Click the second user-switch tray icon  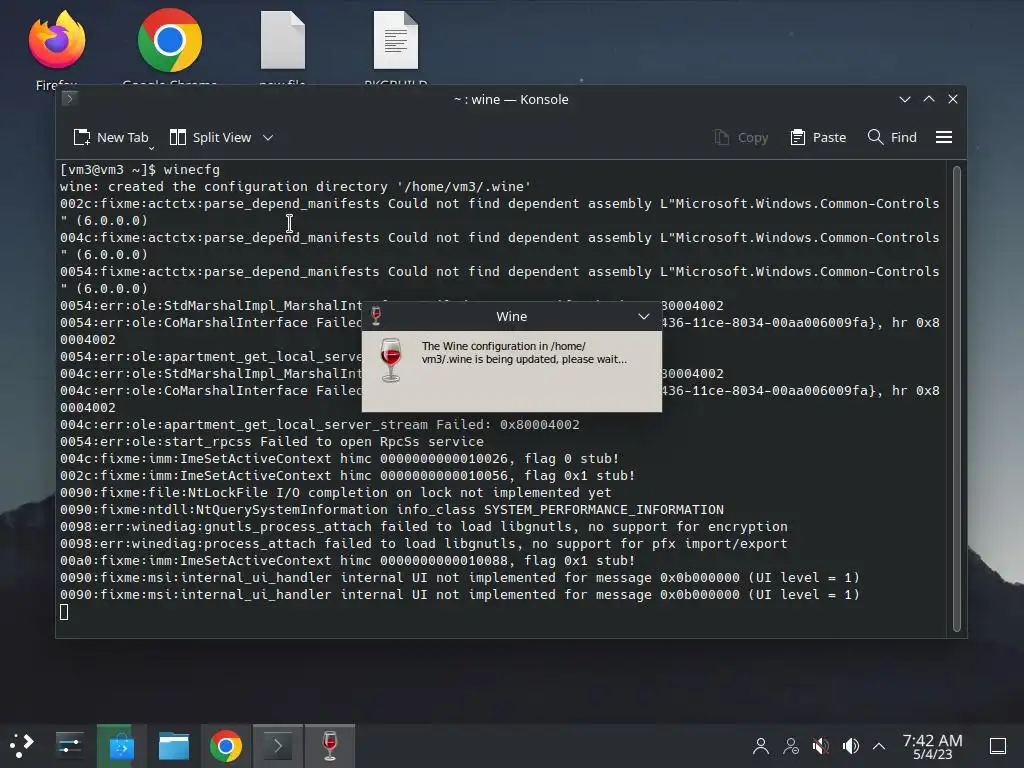coord(791,746)
